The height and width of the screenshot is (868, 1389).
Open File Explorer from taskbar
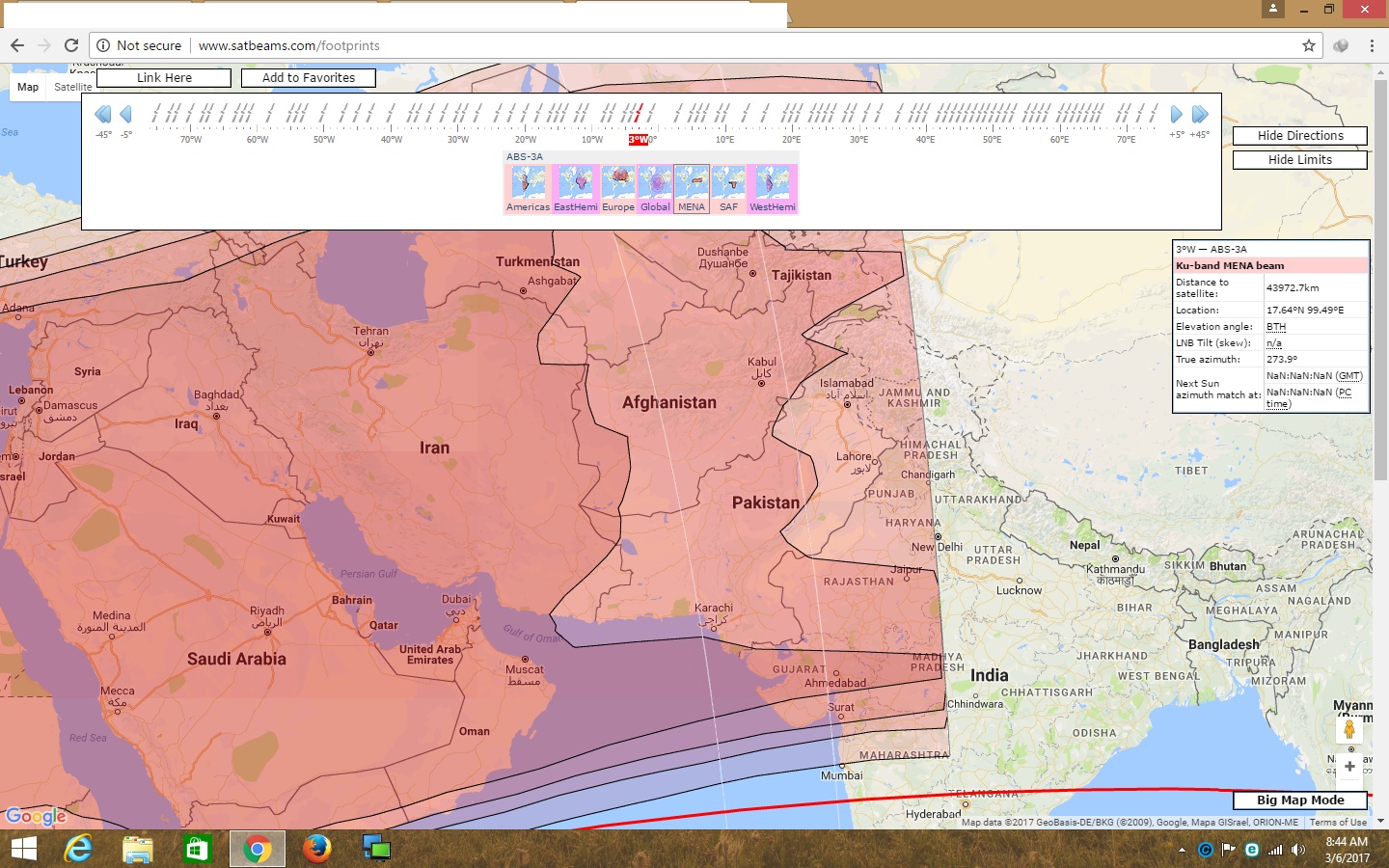click(x=138, y=849)
